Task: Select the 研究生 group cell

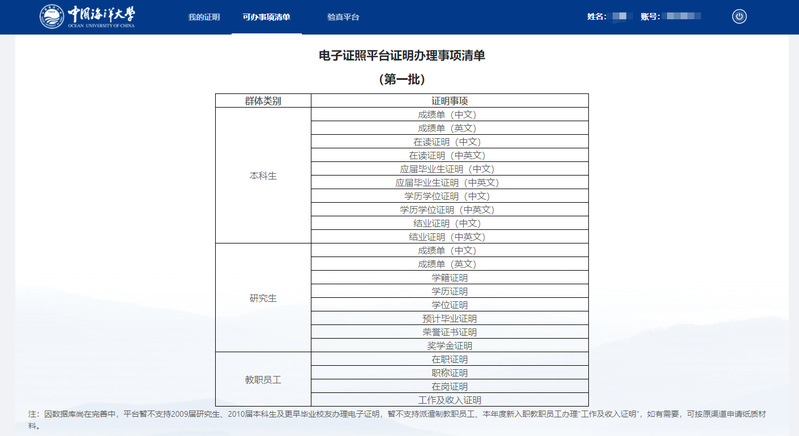Action: click(263, 298)
